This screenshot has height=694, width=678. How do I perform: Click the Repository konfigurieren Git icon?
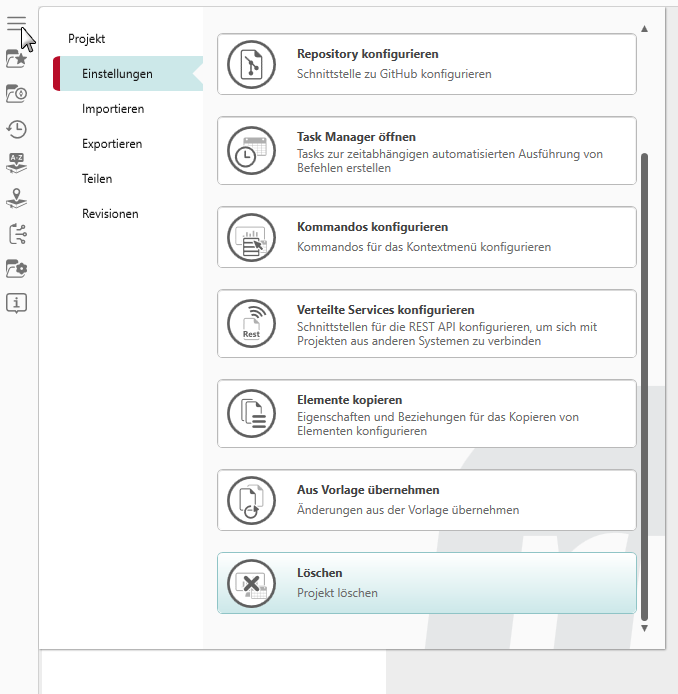252,64
